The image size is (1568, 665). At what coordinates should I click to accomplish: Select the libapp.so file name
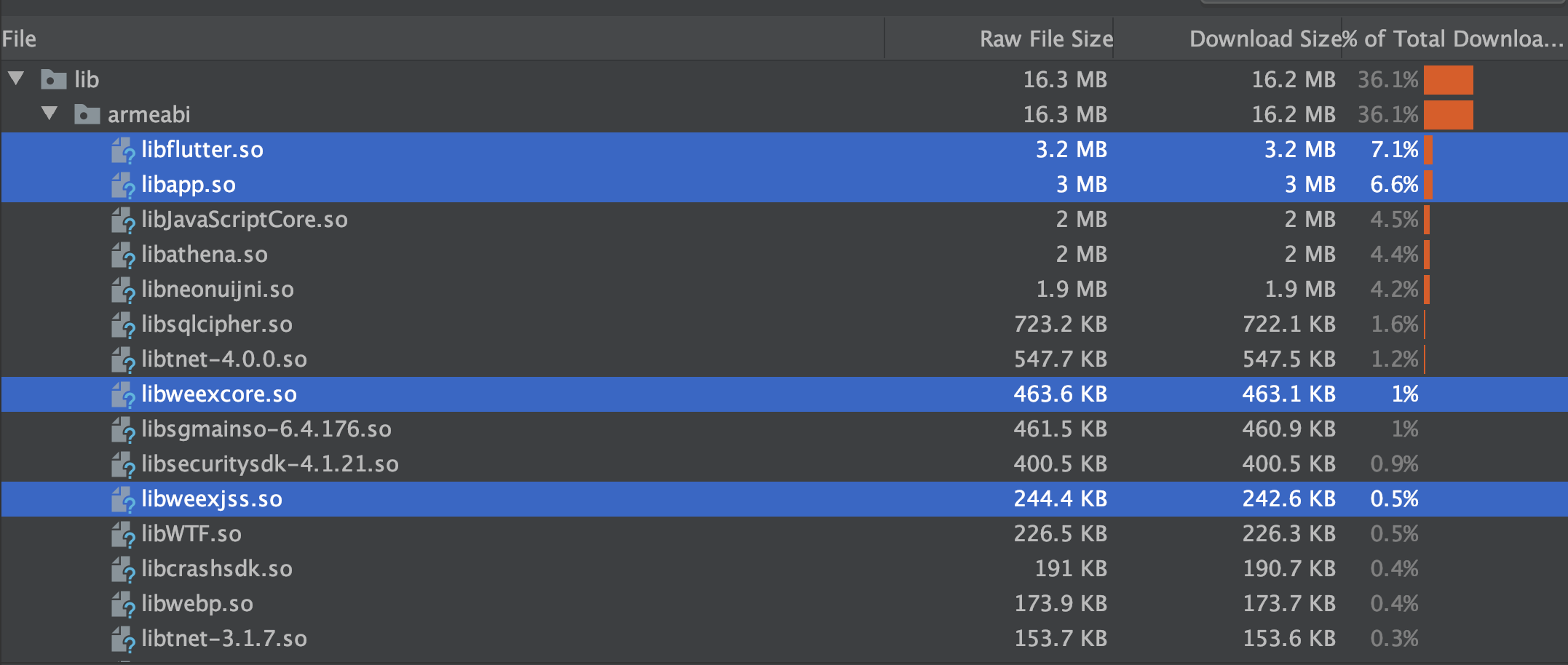coord(189,185)
